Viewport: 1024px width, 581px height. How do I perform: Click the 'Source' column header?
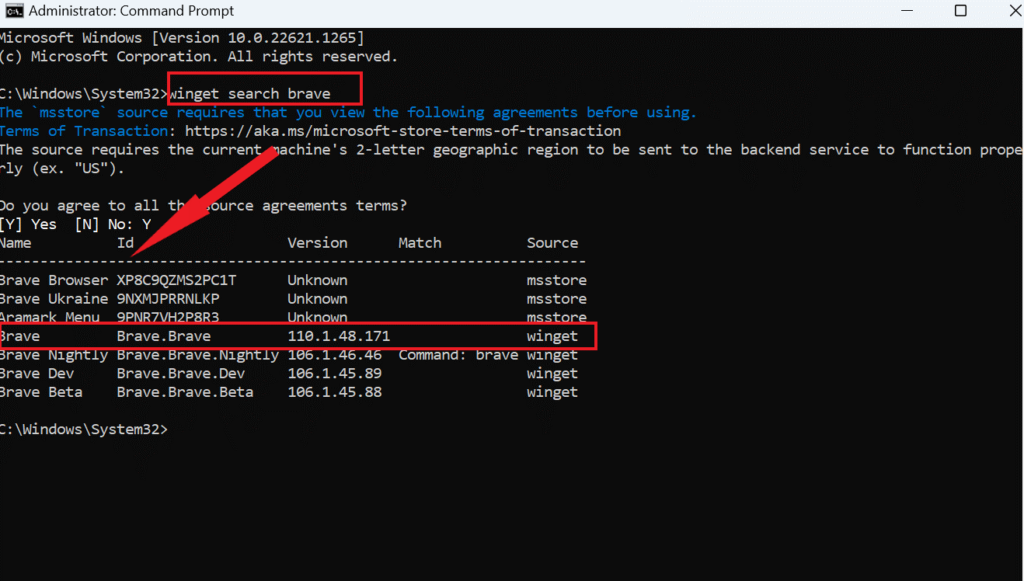click(x=552, y=243)
